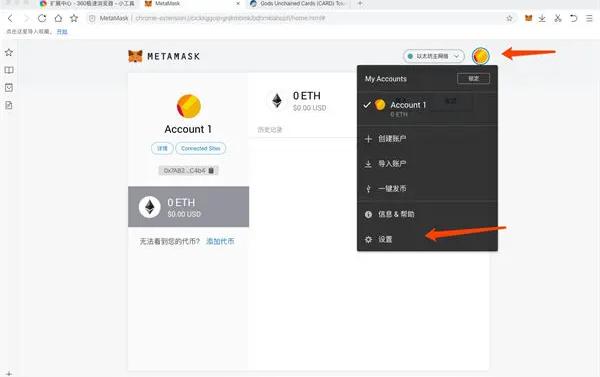The width and height of the screenshot is (600, 377).
Task: Go to browser home page icon
Action: point(58,18)
